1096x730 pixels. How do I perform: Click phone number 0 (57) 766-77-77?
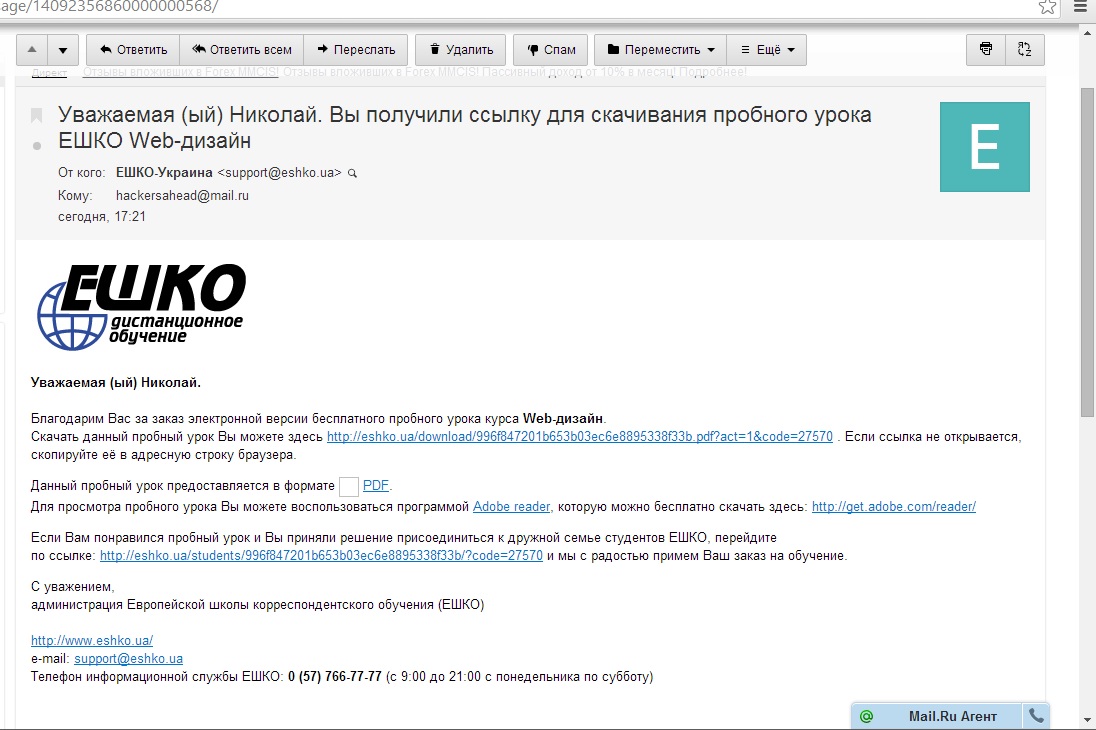(335, 676)
